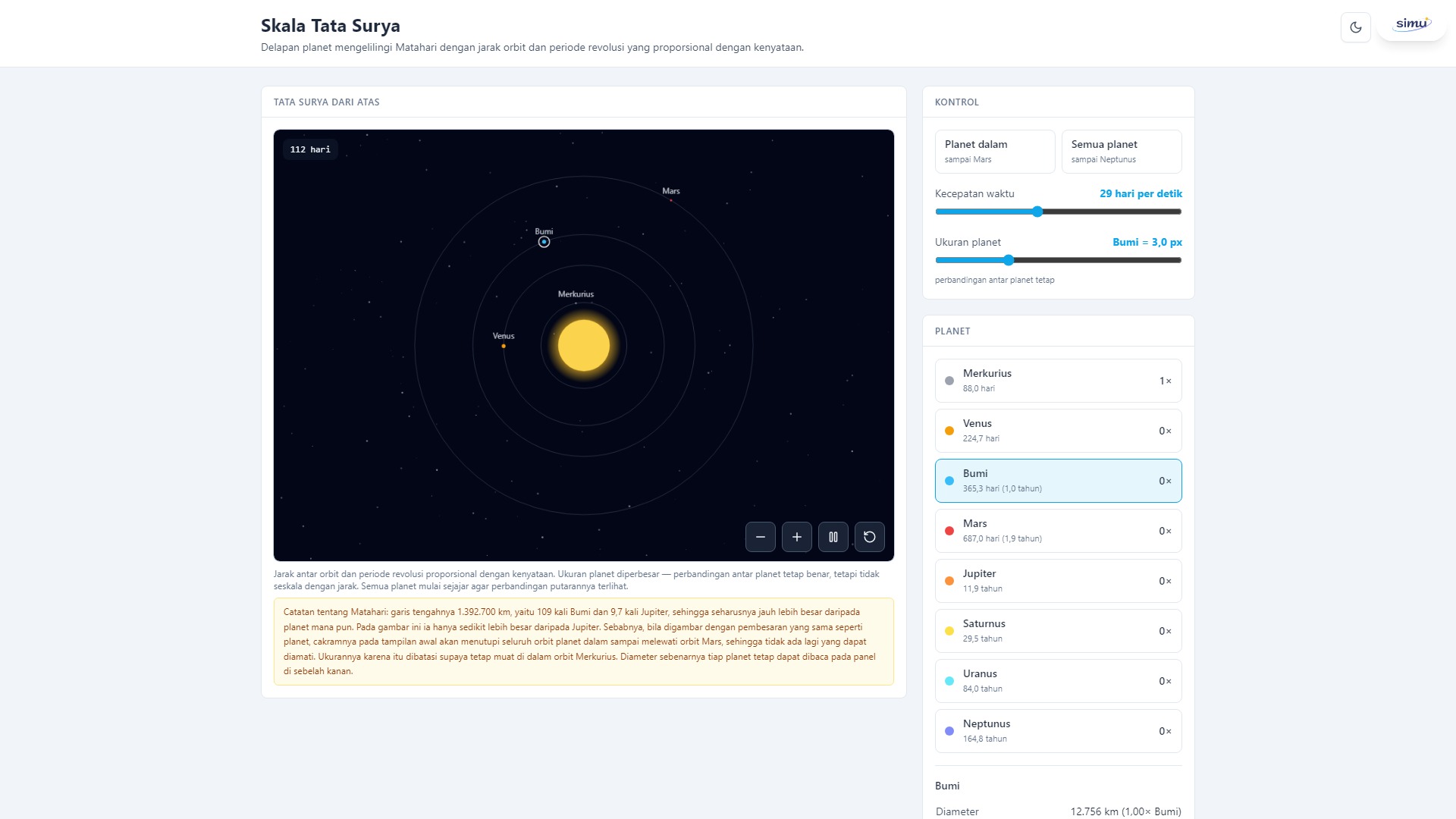
Task: Click the orange Venus color dot
Action: point(949,431)
